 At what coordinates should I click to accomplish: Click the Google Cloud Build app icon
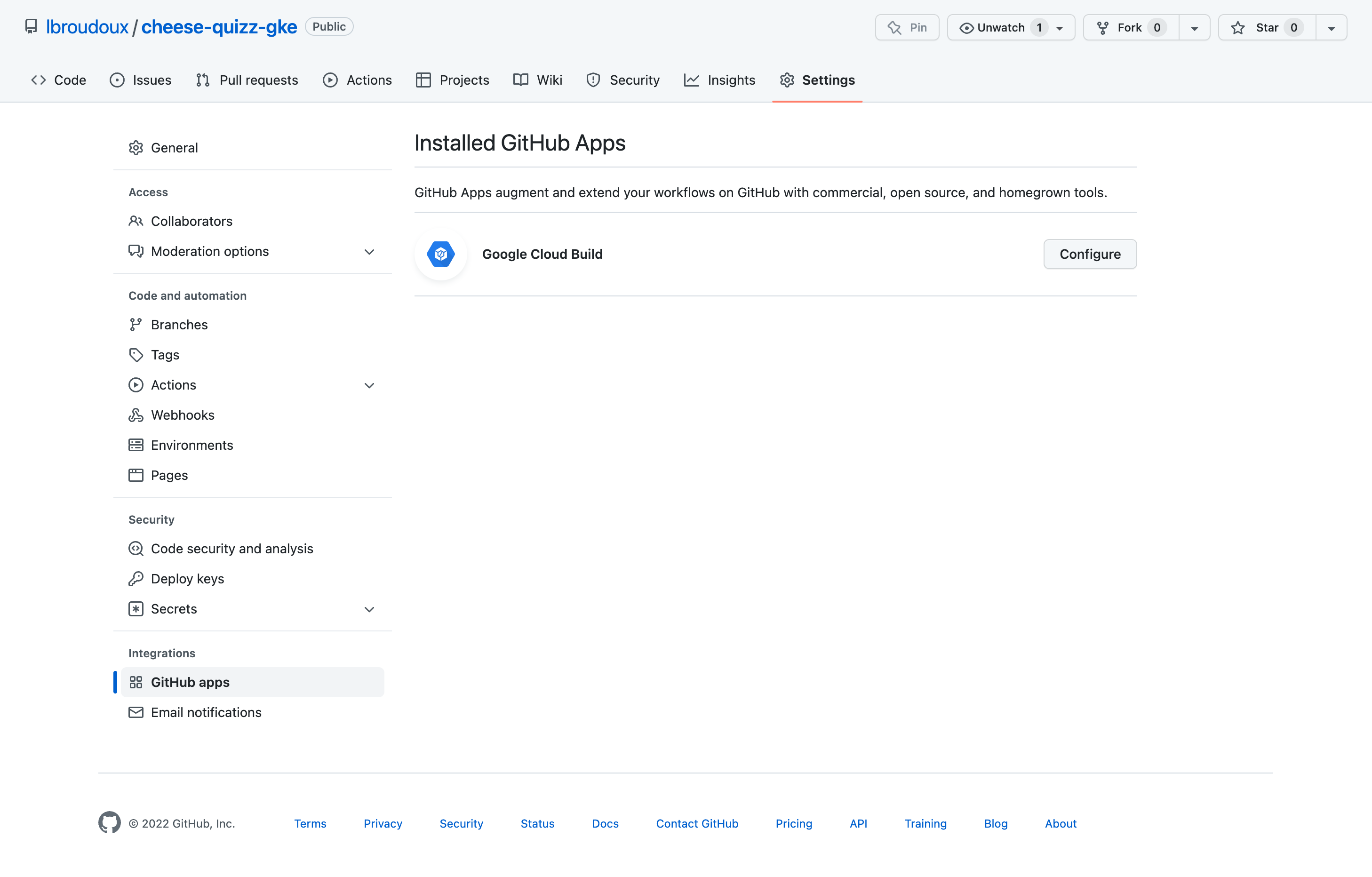coord(440,254)
